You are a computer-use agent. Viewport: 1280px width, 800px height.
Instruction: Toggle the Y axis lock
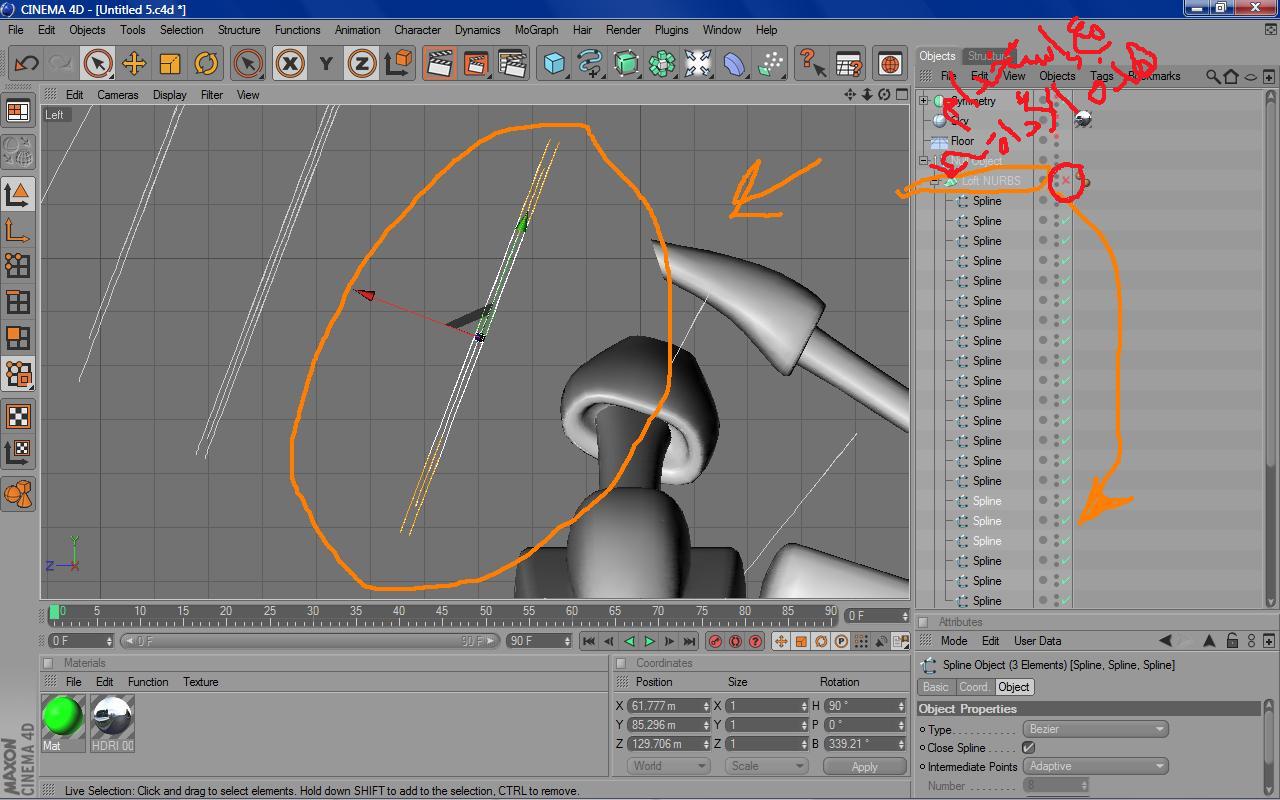tap(326, 63)
